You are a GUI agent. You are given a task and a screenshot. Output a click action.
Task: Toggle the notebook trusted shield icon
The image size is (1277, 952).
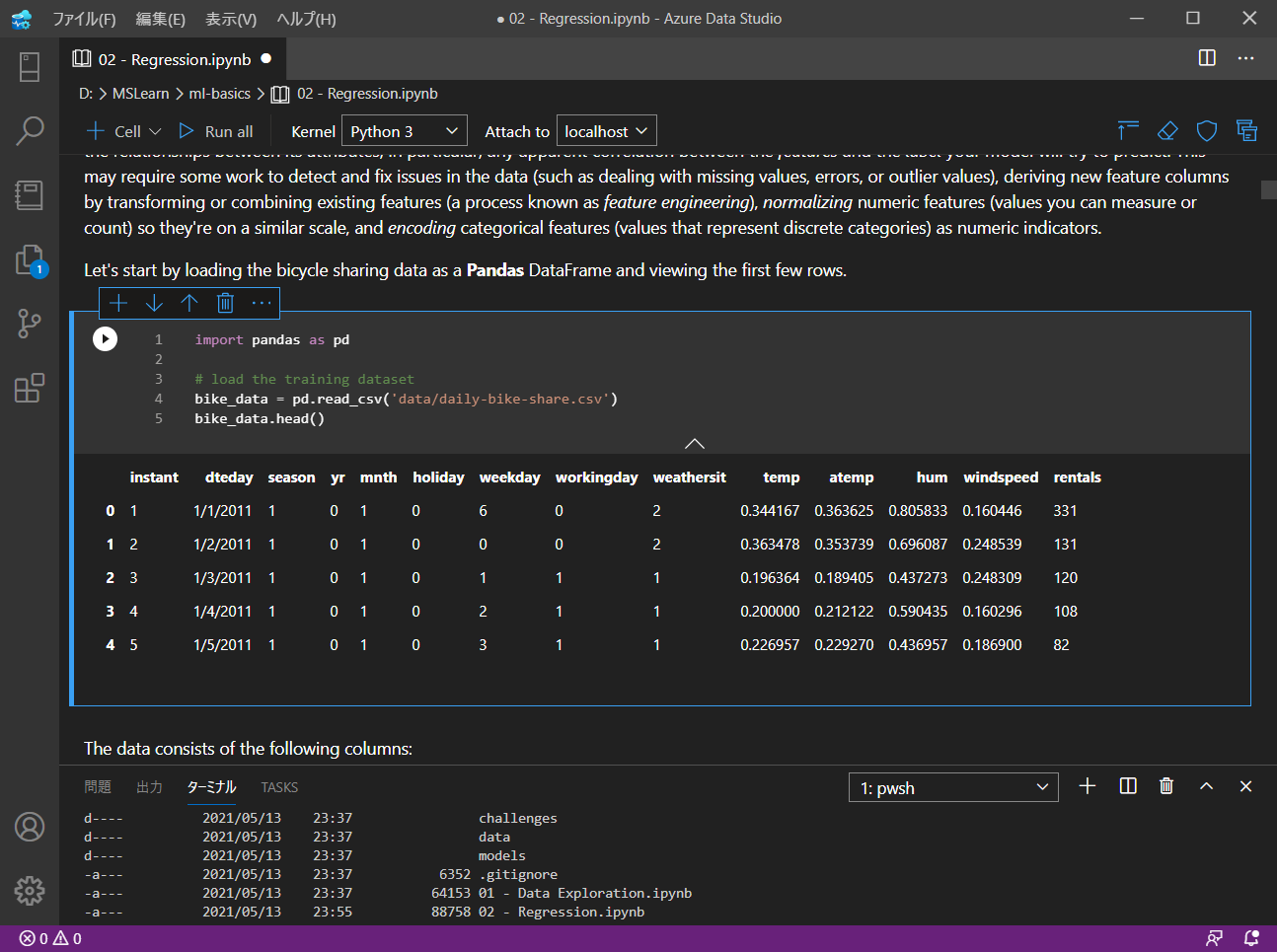point(1206,131)
